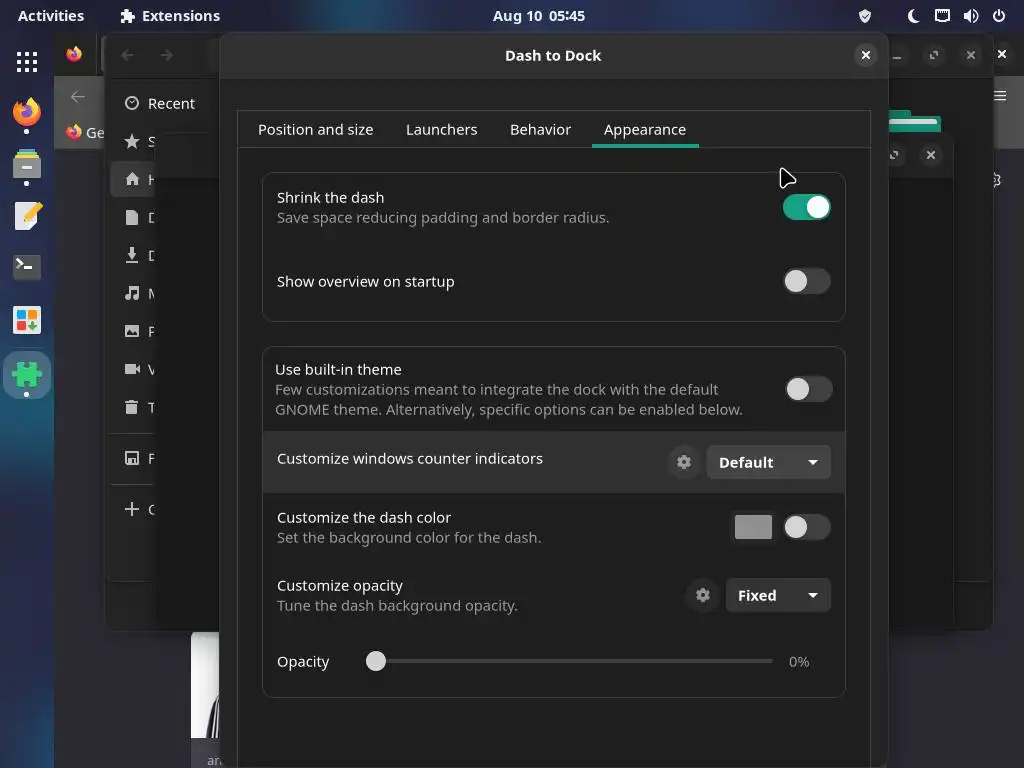Image resolution: width=1024 pixels, height=768 pixels.
Task: Open Downloads icon in Files sidebar
Action: pyautogui.click(x=132, y=255)
